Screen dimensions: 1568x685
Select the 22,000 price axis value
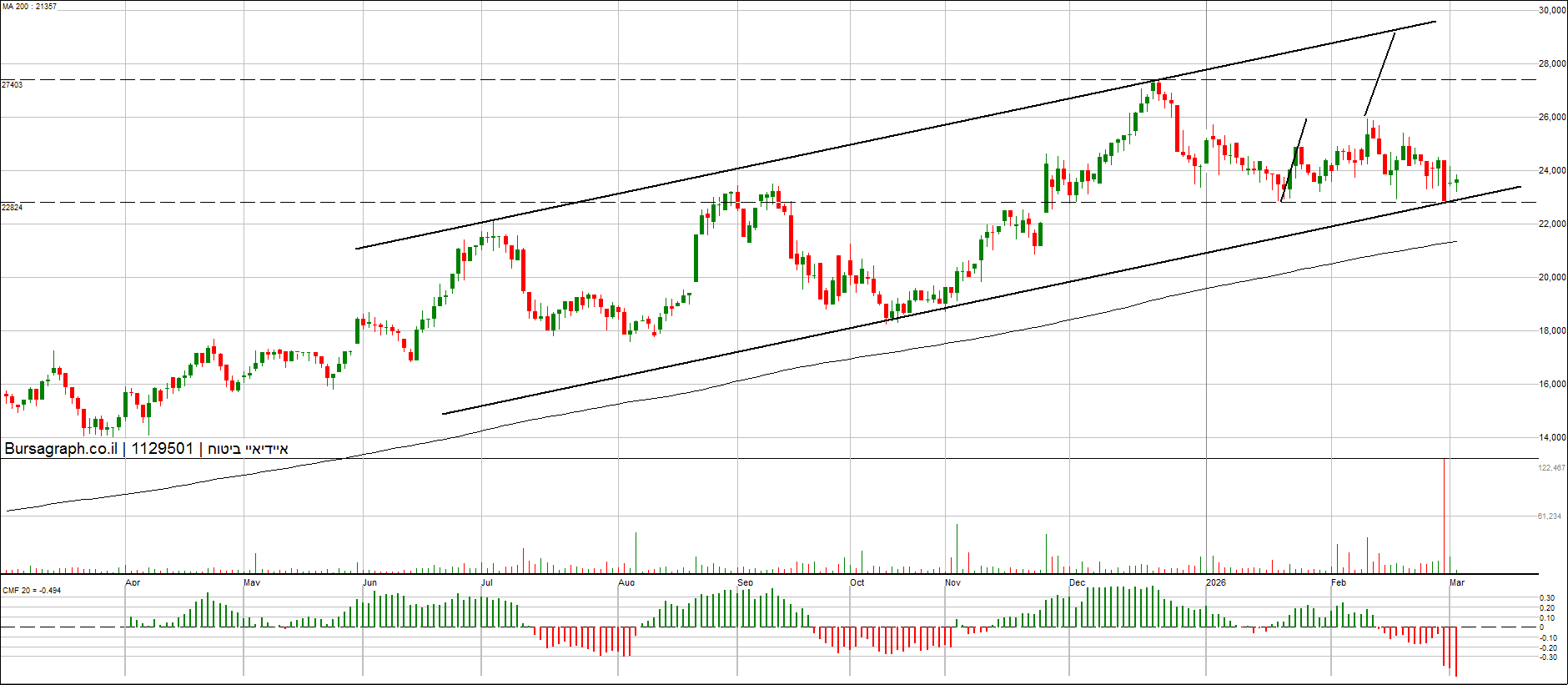coord(1552,224)
